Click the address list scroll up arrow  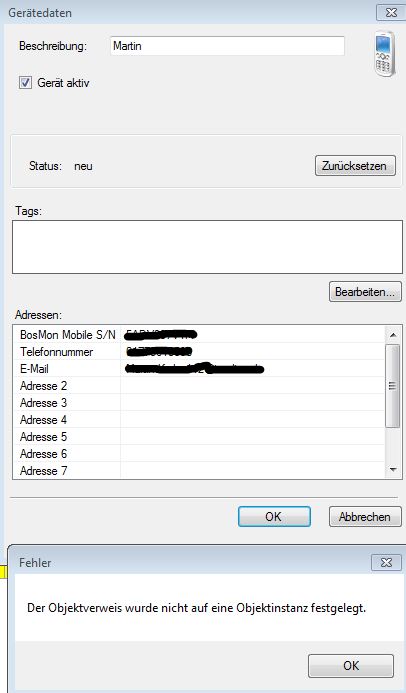point(393,335)
